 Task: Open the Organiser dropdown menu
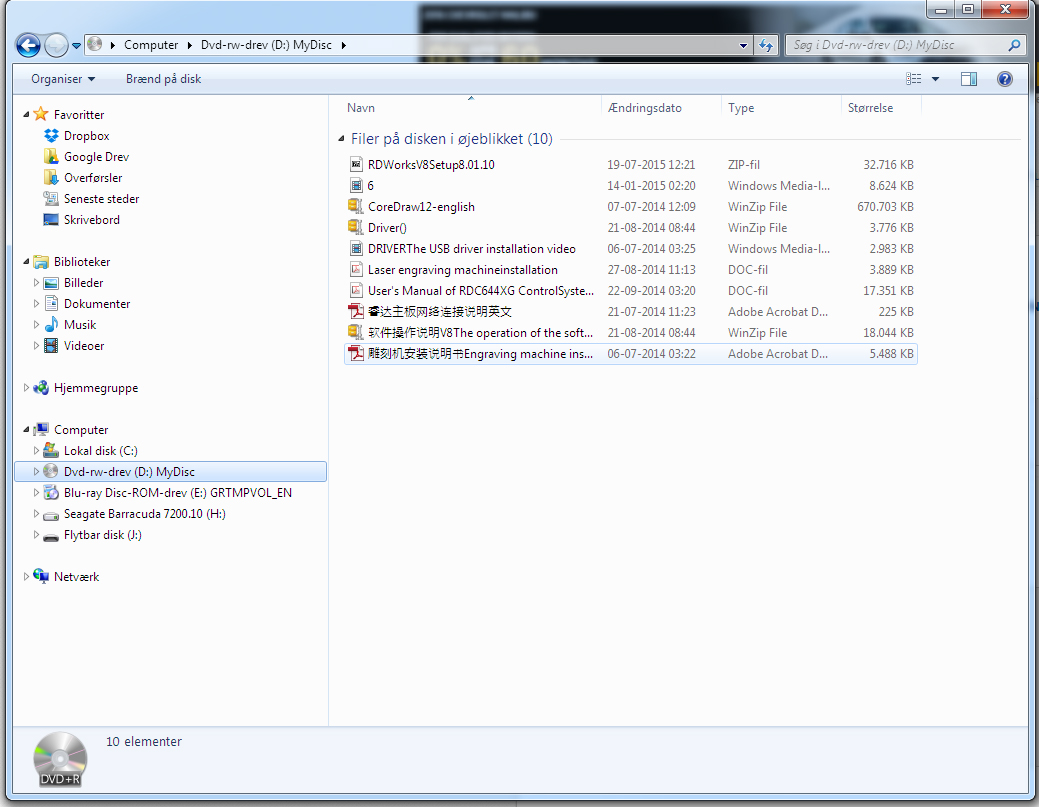63,79
